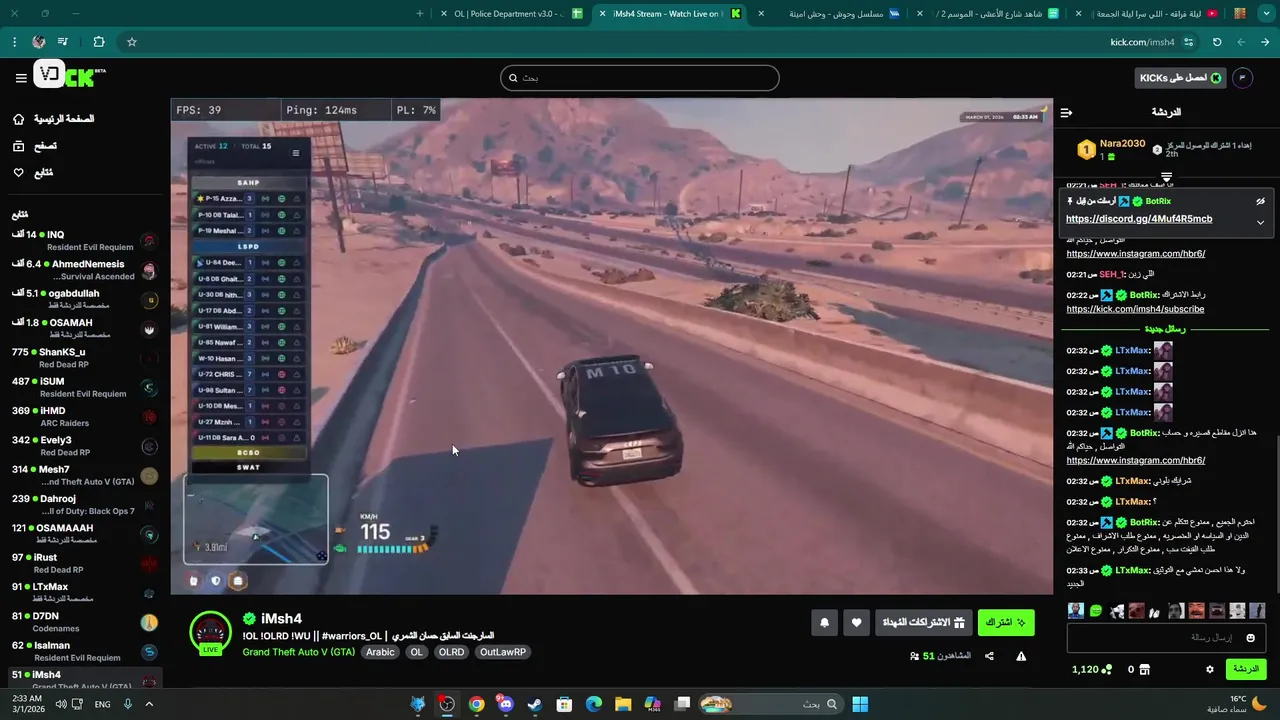Image resolution: width=1280 pixels, height=720 pixels.
Task: Select the OutLawRP tag
Action: point(502,652)
